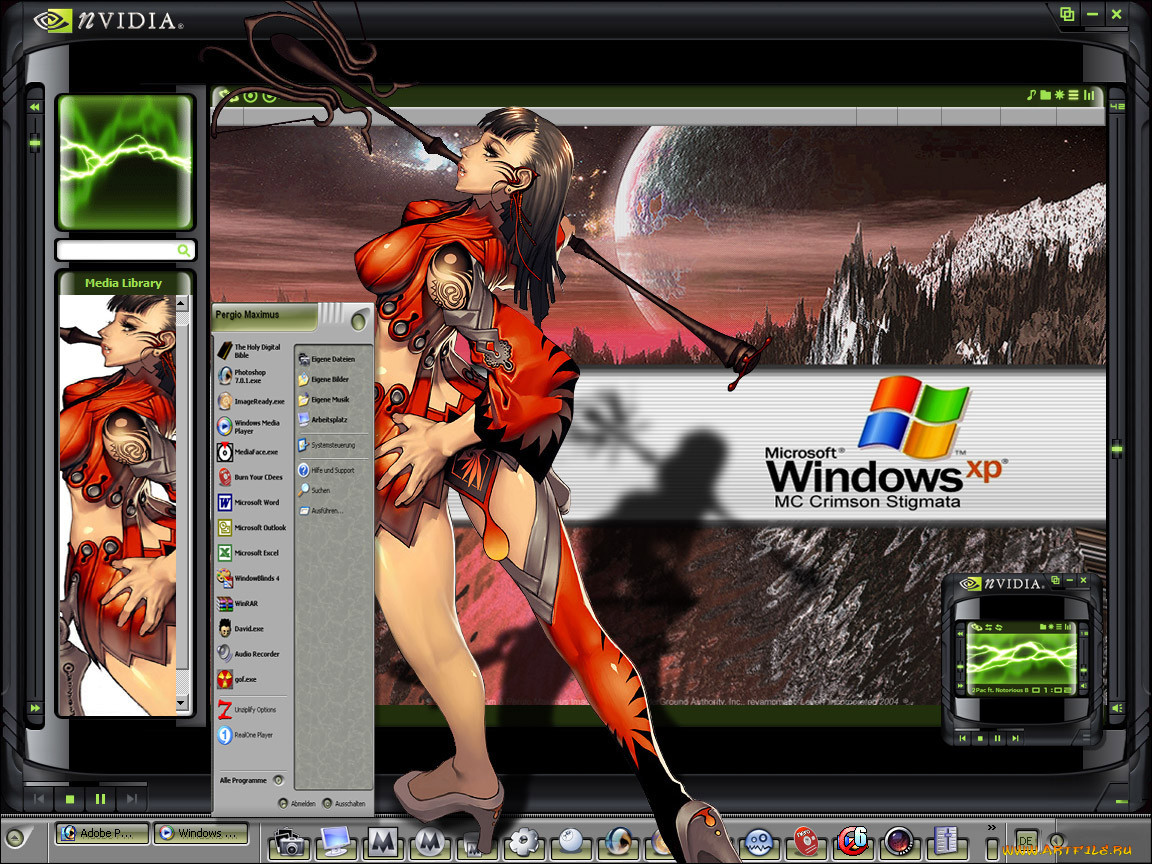
Task: Open Arbeitsplatz from Start menu
Action: click(323, 420)
